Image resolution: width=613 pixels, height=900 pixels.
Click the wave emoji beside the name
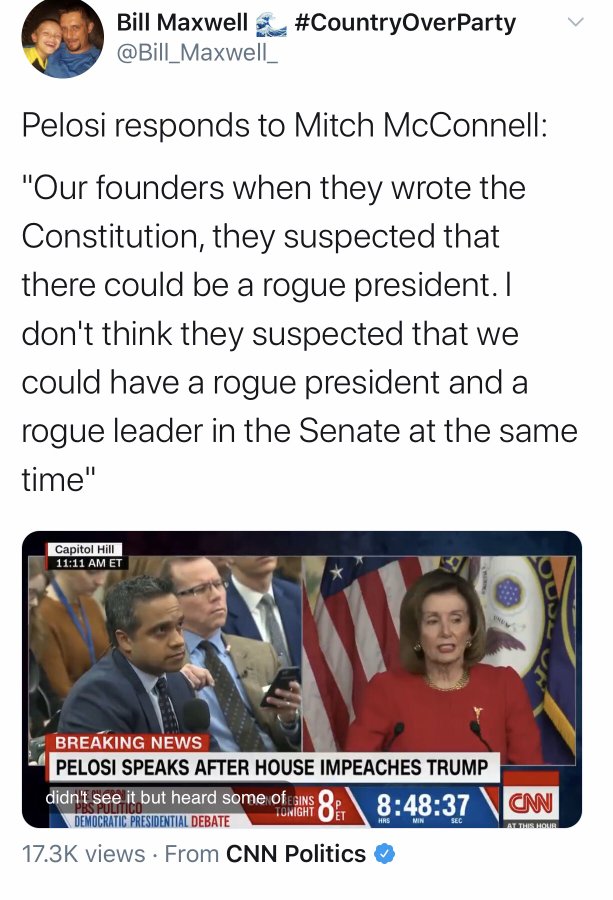click(271, 24)
